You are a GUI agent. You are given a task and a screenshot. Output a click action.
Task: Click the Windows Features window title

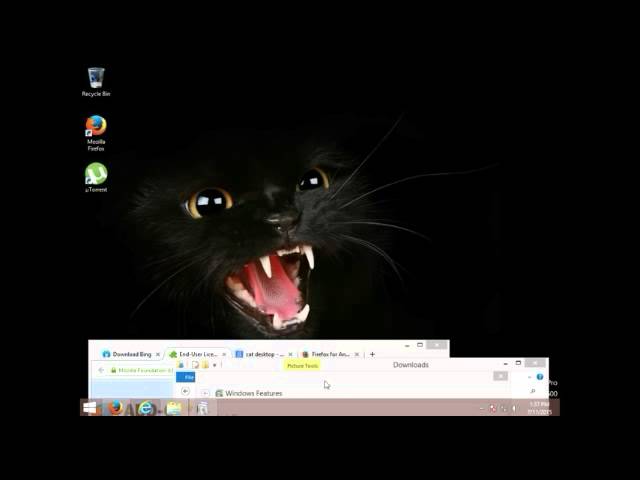254,393
